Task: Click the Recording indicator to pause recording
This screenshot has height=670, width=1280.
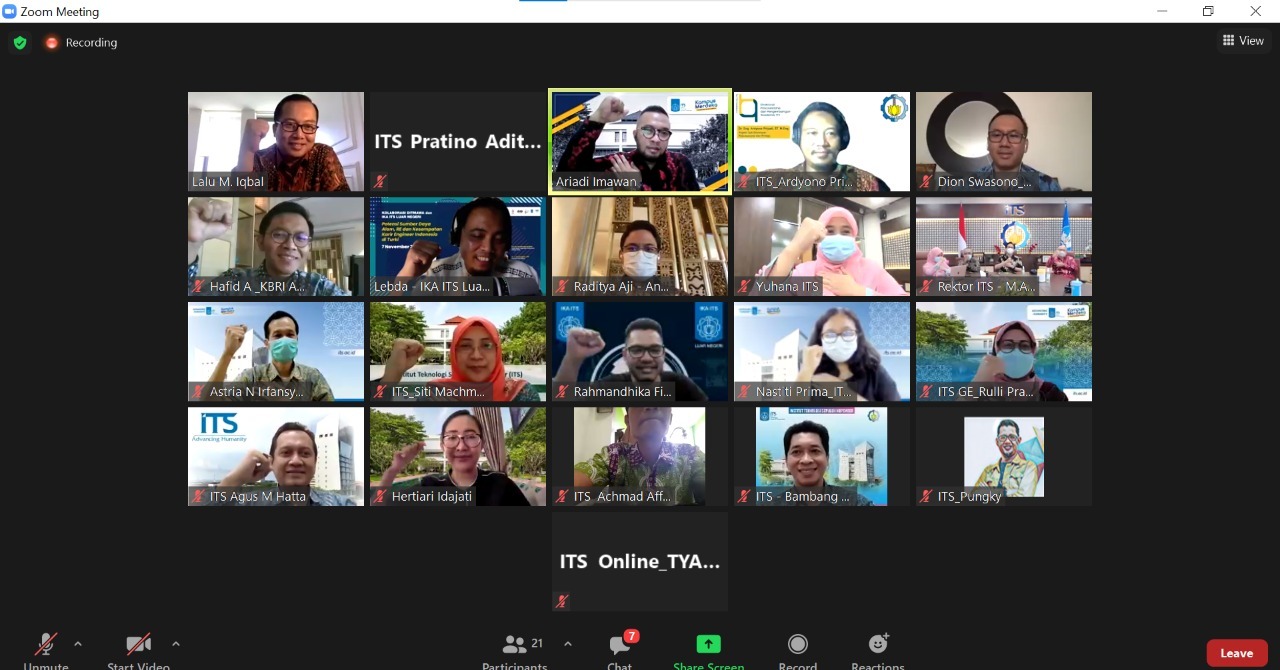Action: coord(80,42)
